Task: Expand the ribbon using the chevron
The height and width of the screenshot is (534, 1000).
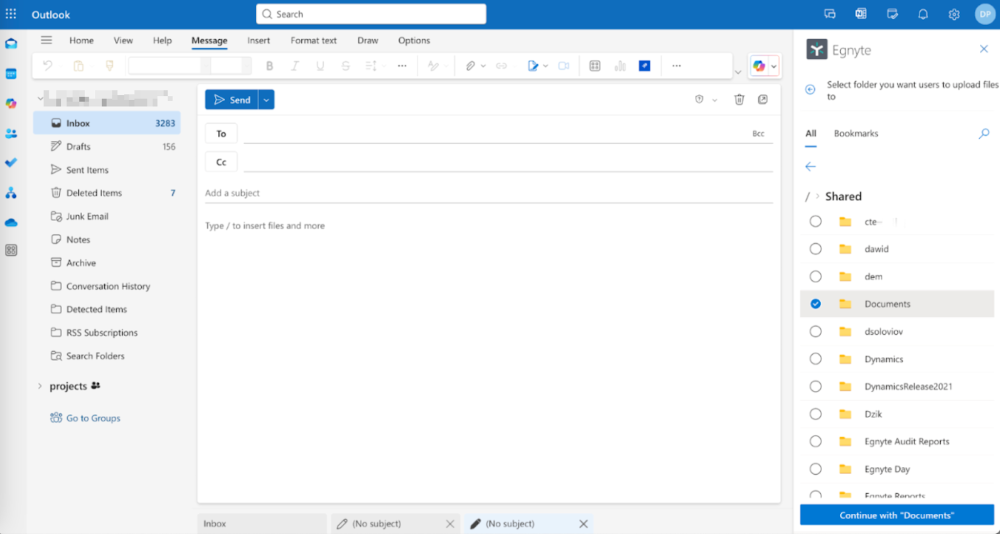Action: (x=738, y=72)
